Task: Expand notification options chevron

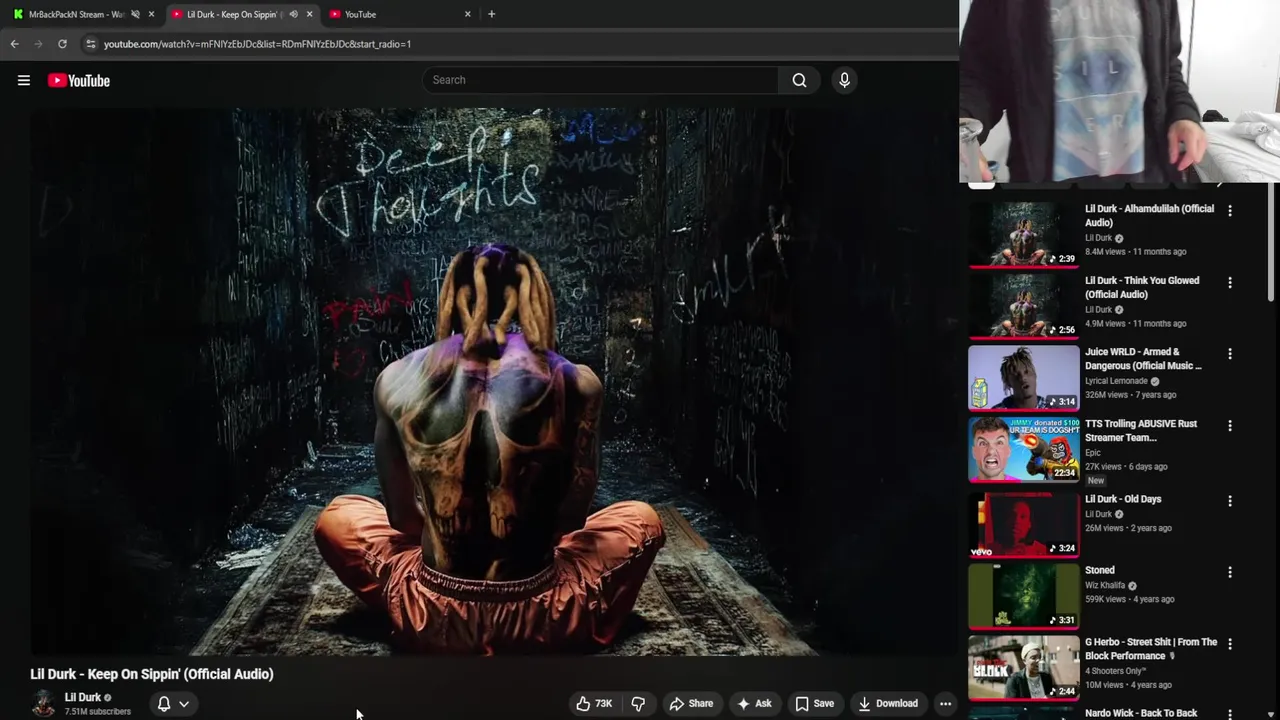Action: pos(184,704)
